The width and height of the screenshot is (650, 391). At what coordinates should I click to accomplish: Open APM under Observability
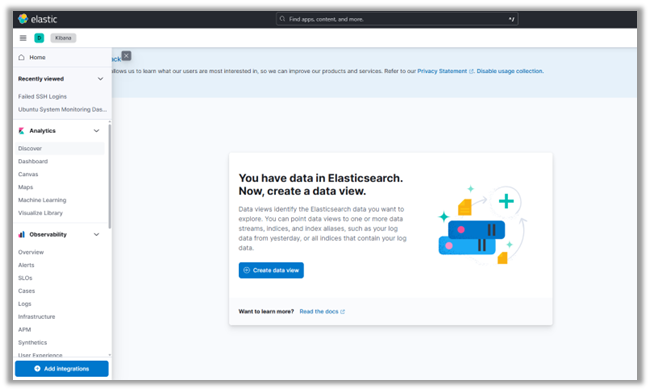click(x=24, y=329)
